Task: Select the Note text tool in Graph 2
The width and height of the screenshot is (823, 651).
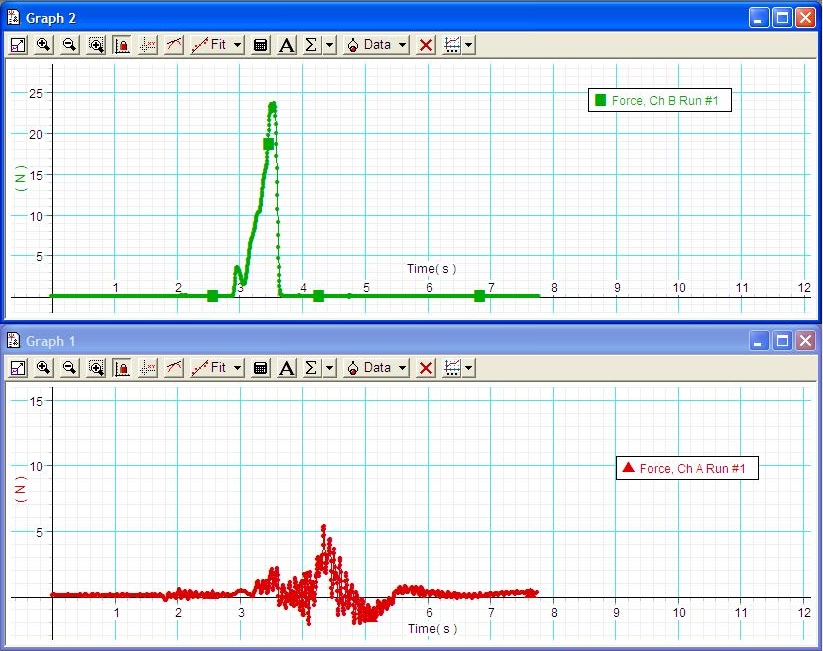Action: pyautogui.click(x=287, y=45)
